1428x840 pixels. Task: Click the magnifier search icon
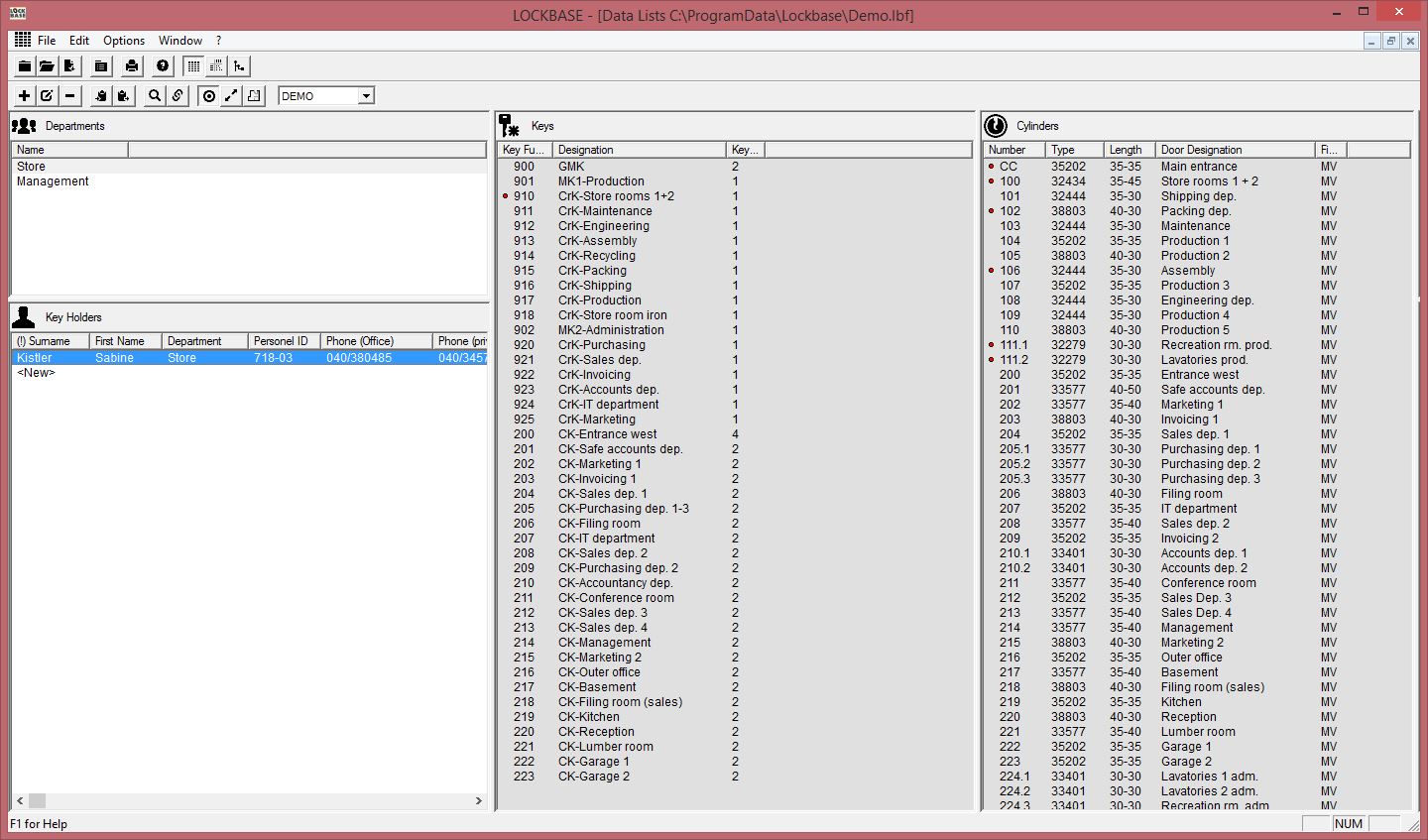click(155, 96)
